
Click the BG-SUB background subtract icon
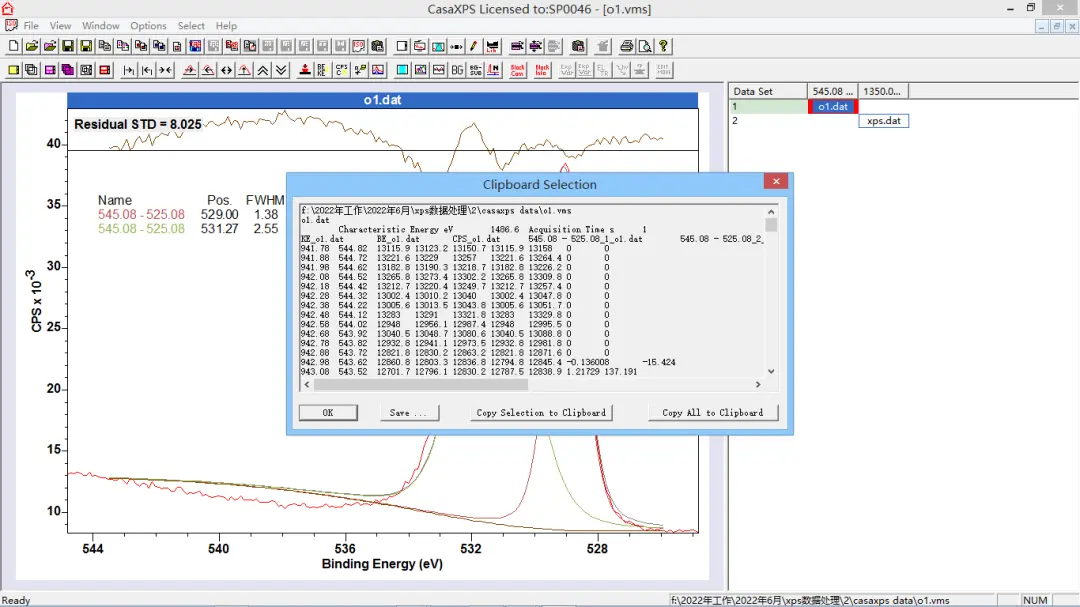click(475, 70)
